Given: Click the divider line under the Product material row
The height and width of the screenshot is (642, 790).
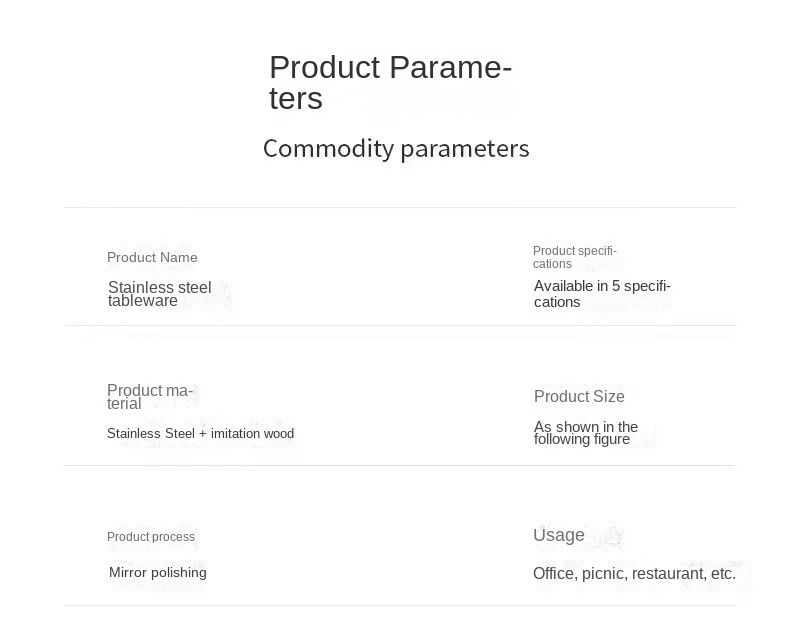Looking at the screenshot, I should tap(399, 465).
